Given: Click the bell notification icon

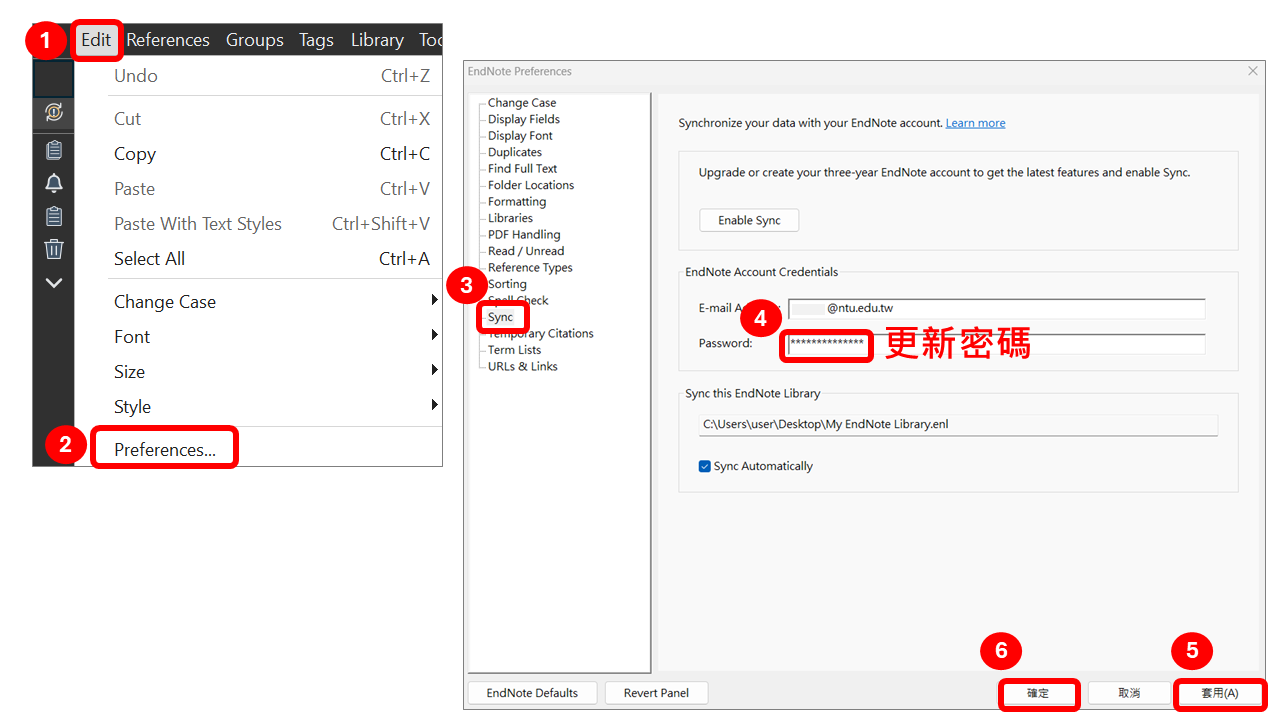Looking at the screenshot, I should click(x=54, y=183).
